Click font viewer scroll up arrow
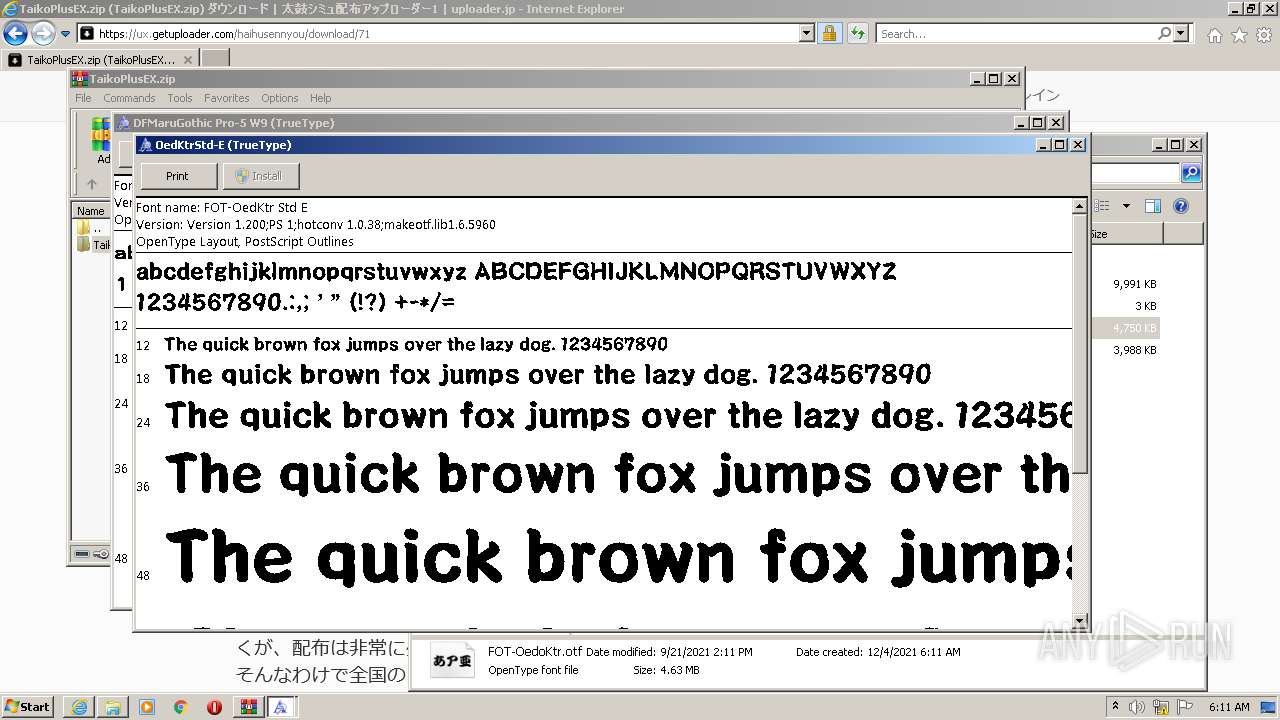The width and height of the screenshot is (1280, 720). (x=1079, y=206)
